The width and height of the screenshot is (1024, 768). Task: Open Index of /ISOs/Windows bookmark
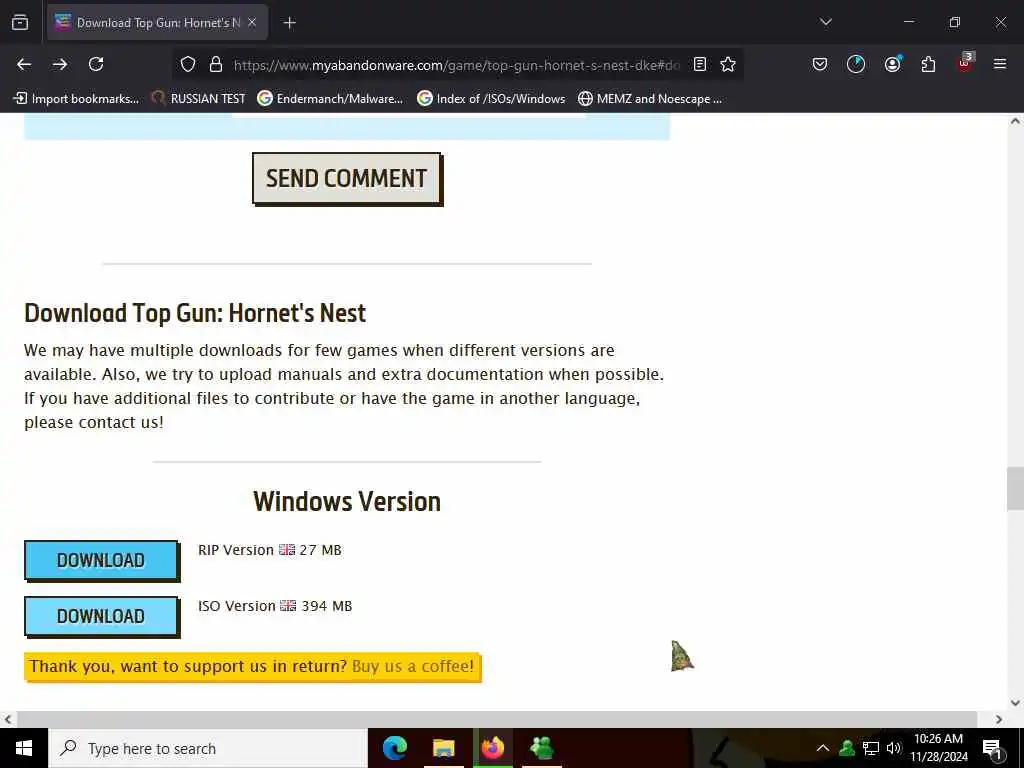491,99
